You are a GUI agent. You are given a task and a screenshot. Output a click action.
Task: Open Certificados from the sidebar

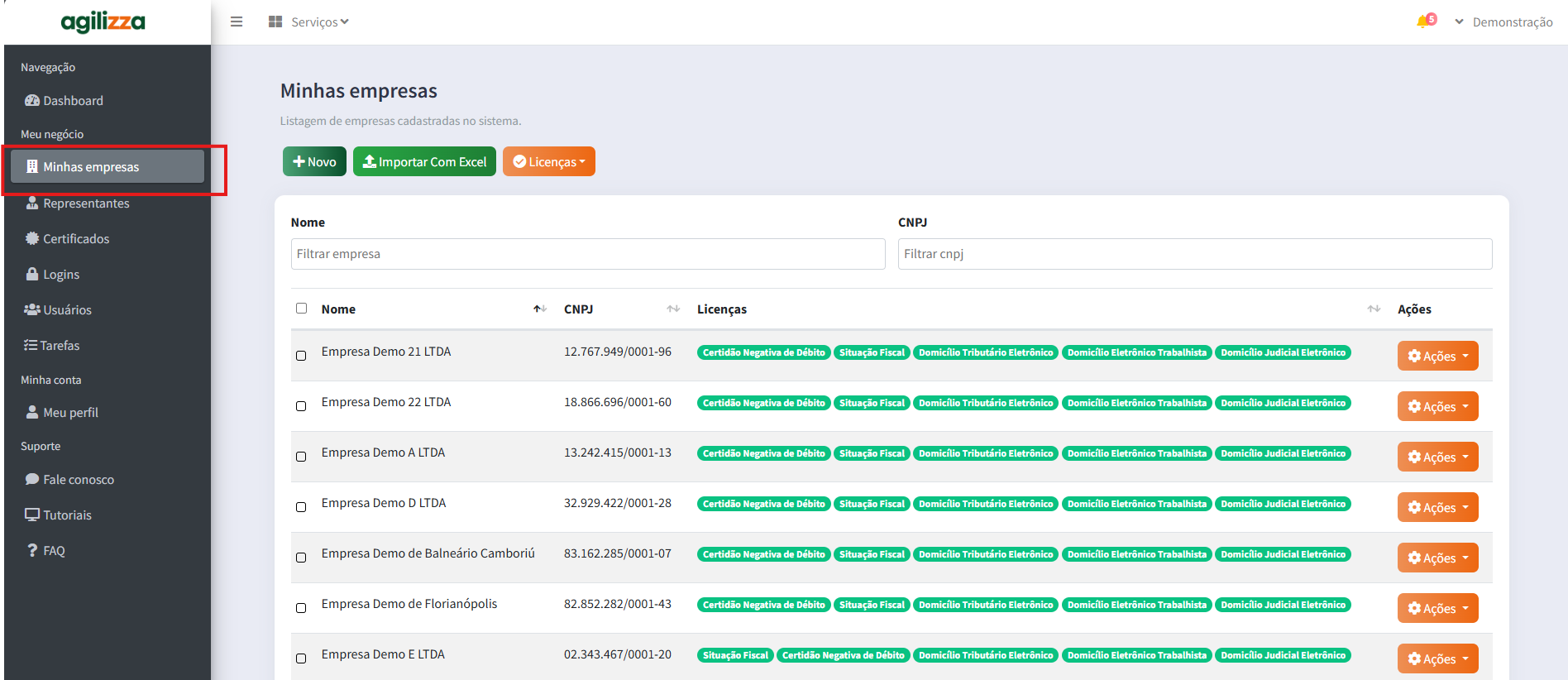[x=76, y=239]
